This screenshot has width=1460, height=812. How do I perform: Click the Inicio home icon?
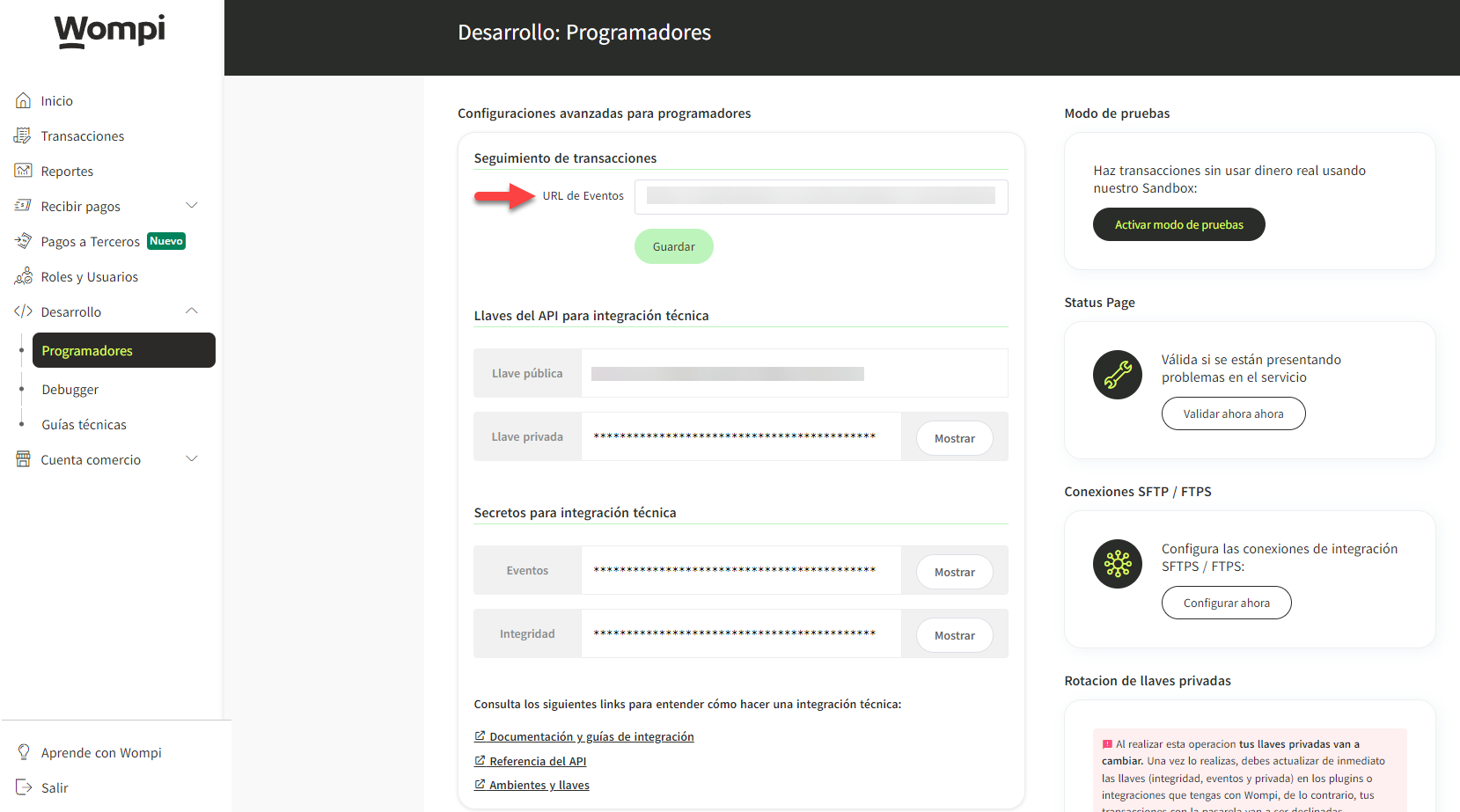(24, 100)
